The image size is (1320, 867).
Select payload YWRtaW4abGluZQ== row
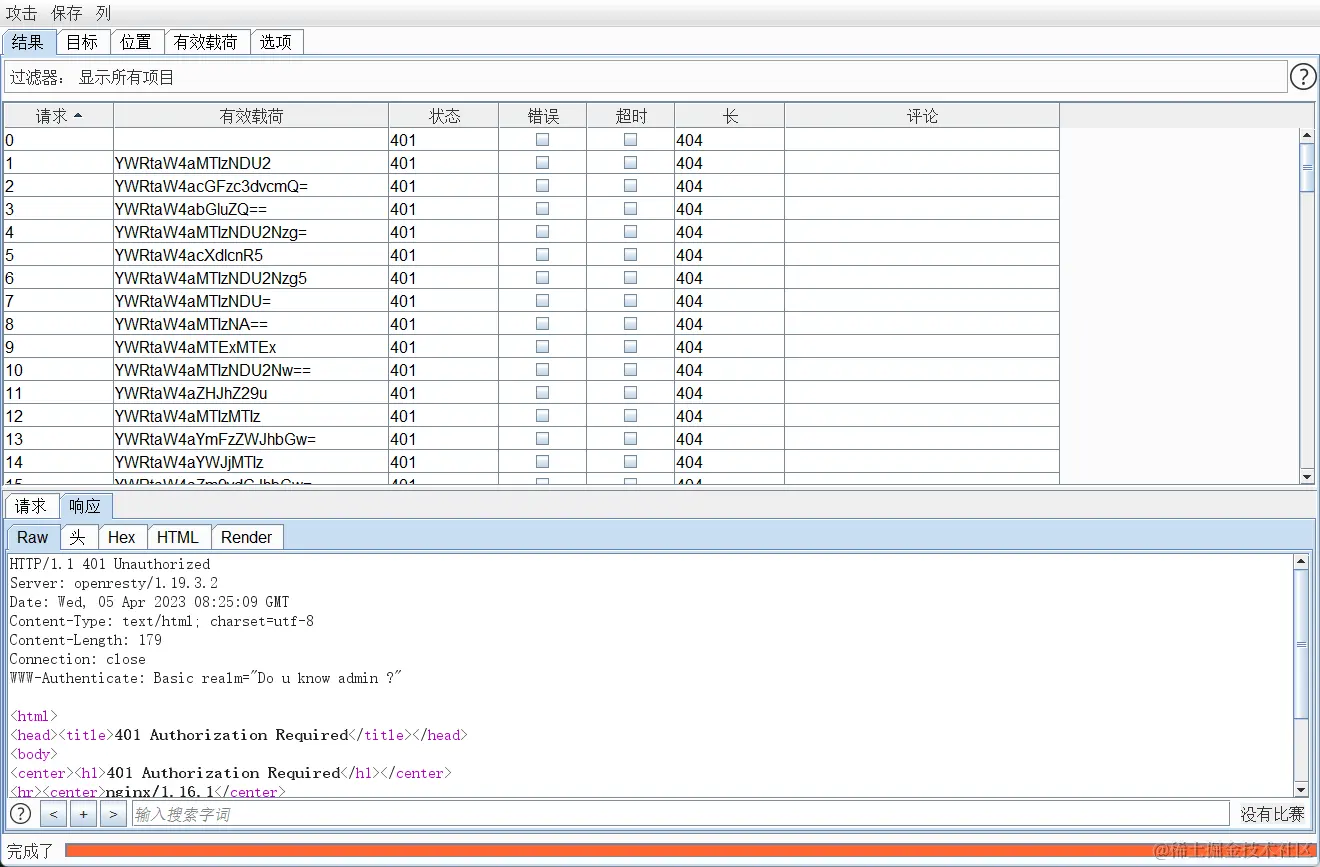pyautogui.click(x=531, y=209)
